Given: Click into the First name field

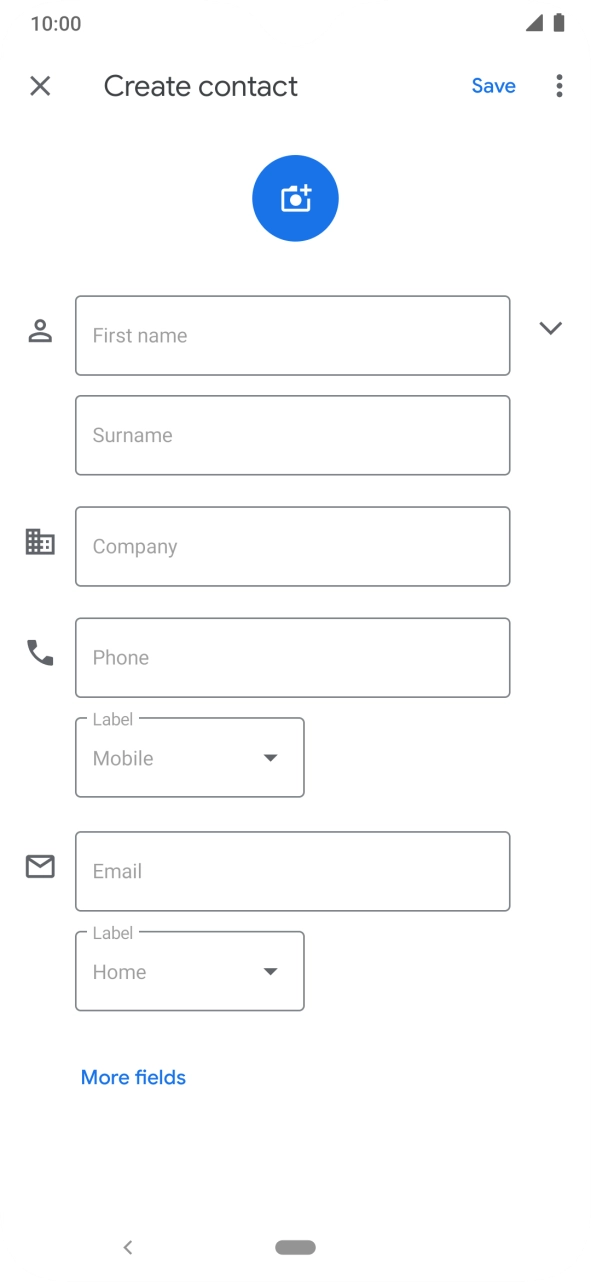Looking at the screenshot, I should point(292,335).
